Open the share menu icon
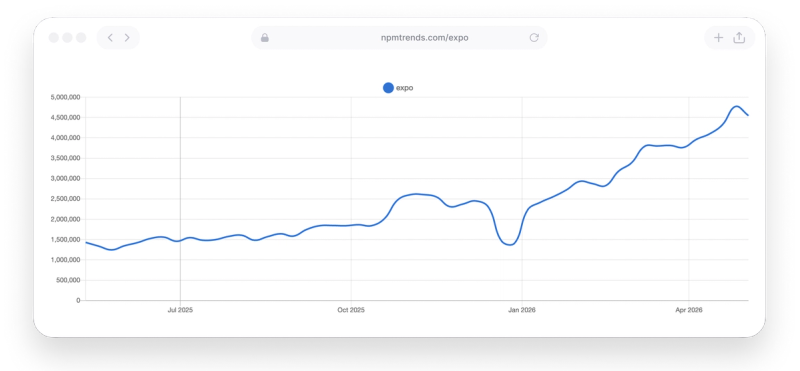The width and height of the screenshot is (800, 371). [739, 37]
